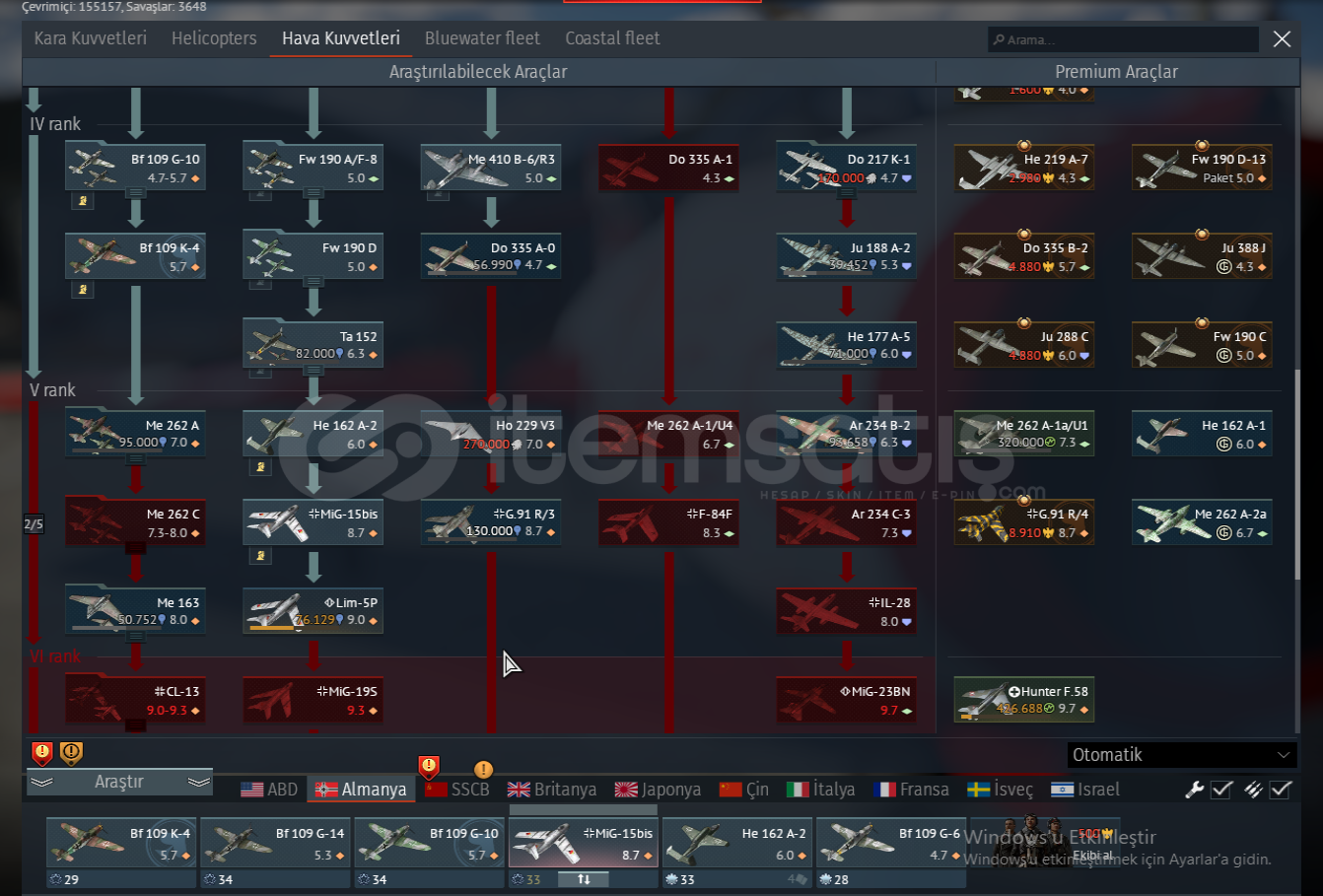Select the He 177 A-5 bomber card
The width and height of the screenshot is (1323, 896).
[x=846, y=344]
